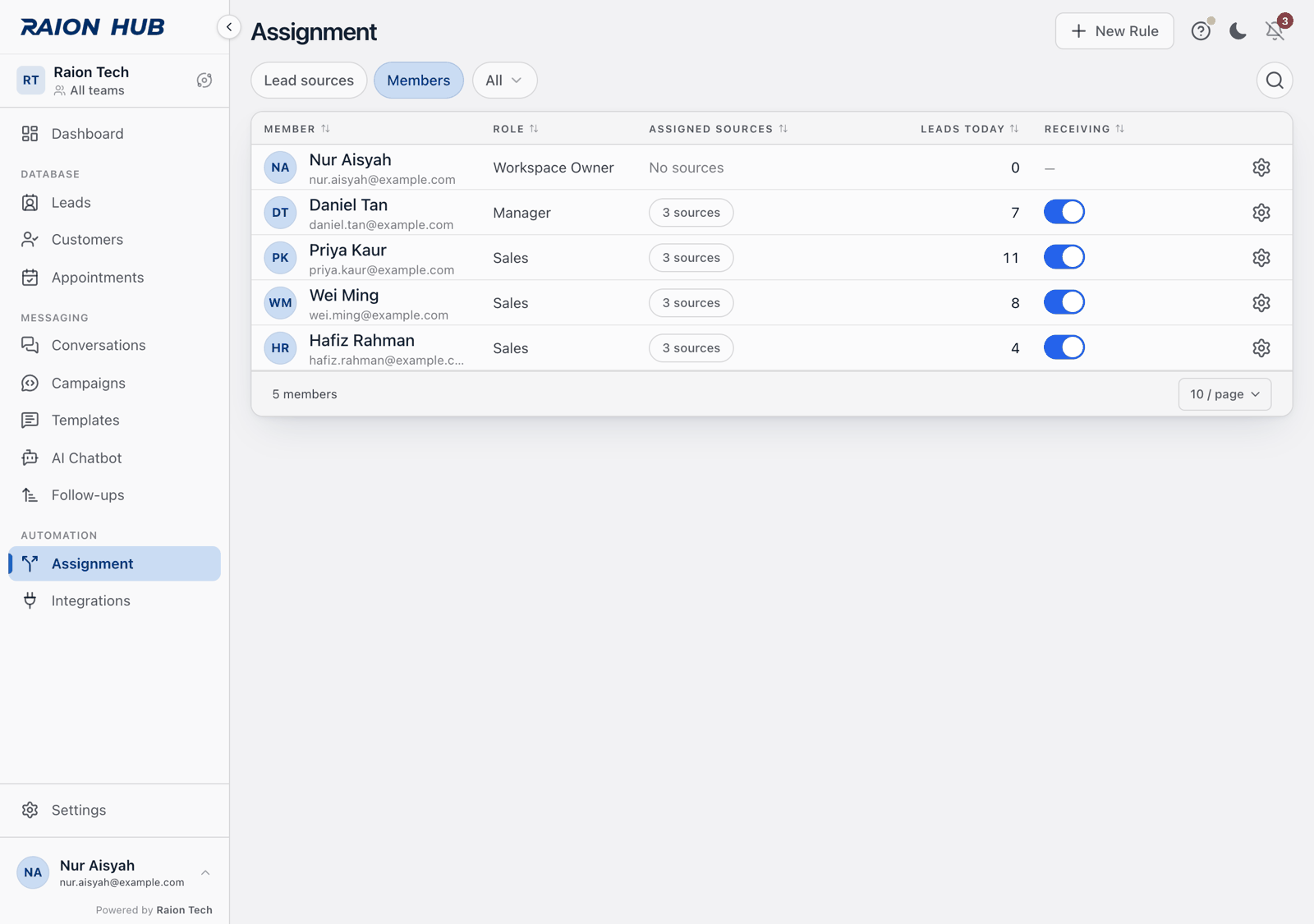The height and width of the screenshot is (924, 1314).
Task: Open settings gear for Nur Aisyah
Action: click(1261, 168)
